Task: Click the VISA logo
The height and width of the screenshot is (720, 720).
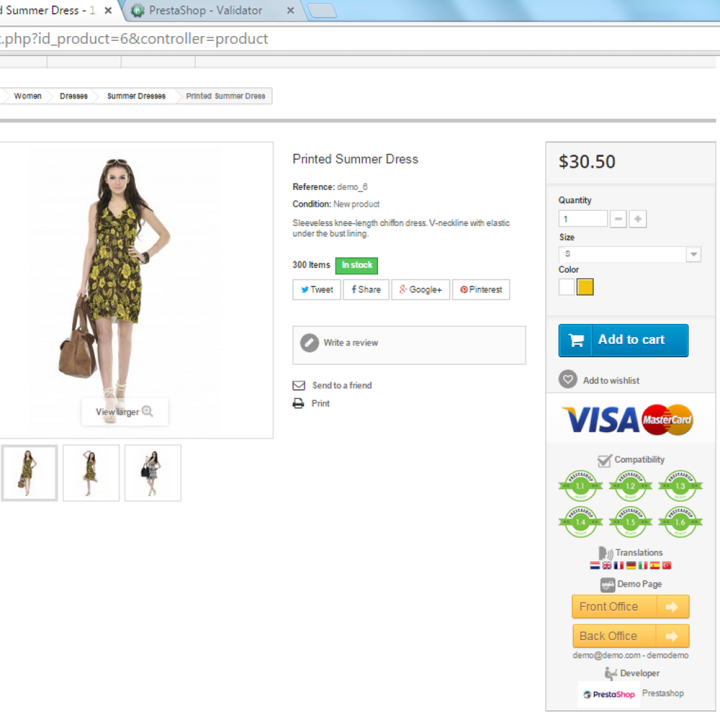Action: [x=600, y=420]
